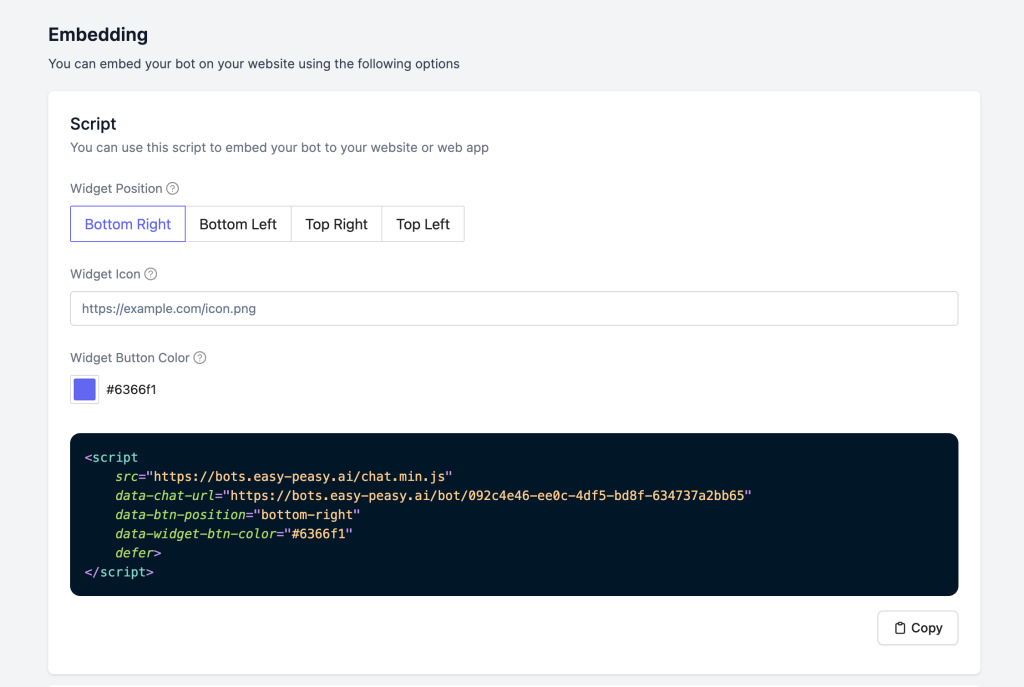Click the data-btn-position line in the code
This screenshot has width=1024, height=687.
coord(237,514)
